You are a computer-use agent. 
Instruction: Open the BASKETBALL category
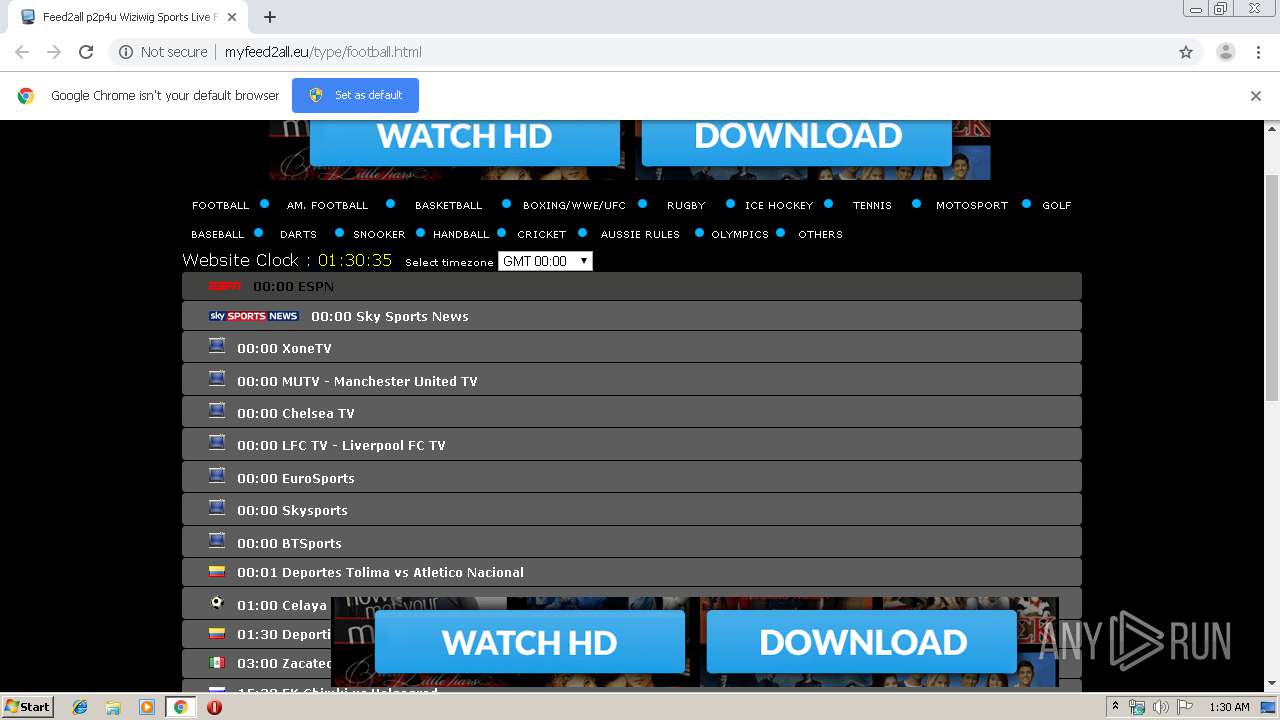tap(448, 205)
